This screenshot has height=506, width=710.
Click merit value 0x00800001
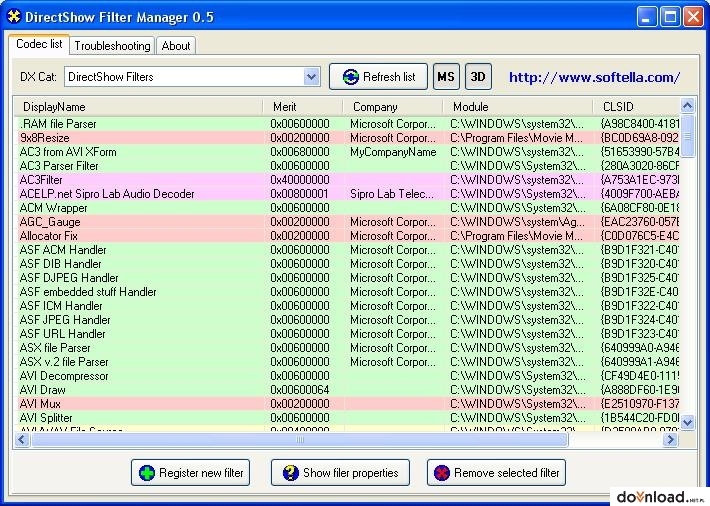[300, 194]
